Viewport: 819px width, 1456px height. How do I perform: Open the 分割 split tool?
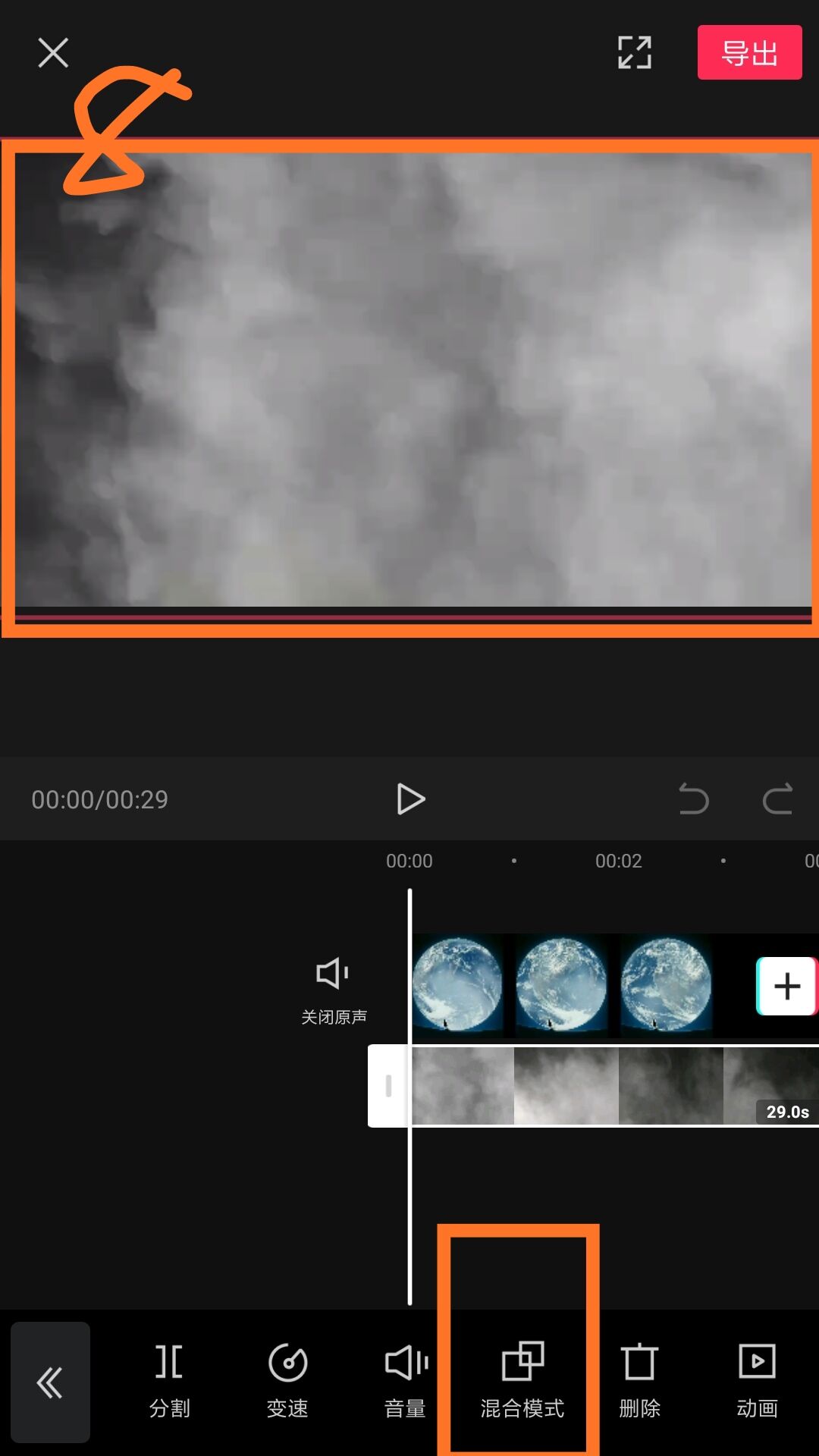[x=169, y=1381]
